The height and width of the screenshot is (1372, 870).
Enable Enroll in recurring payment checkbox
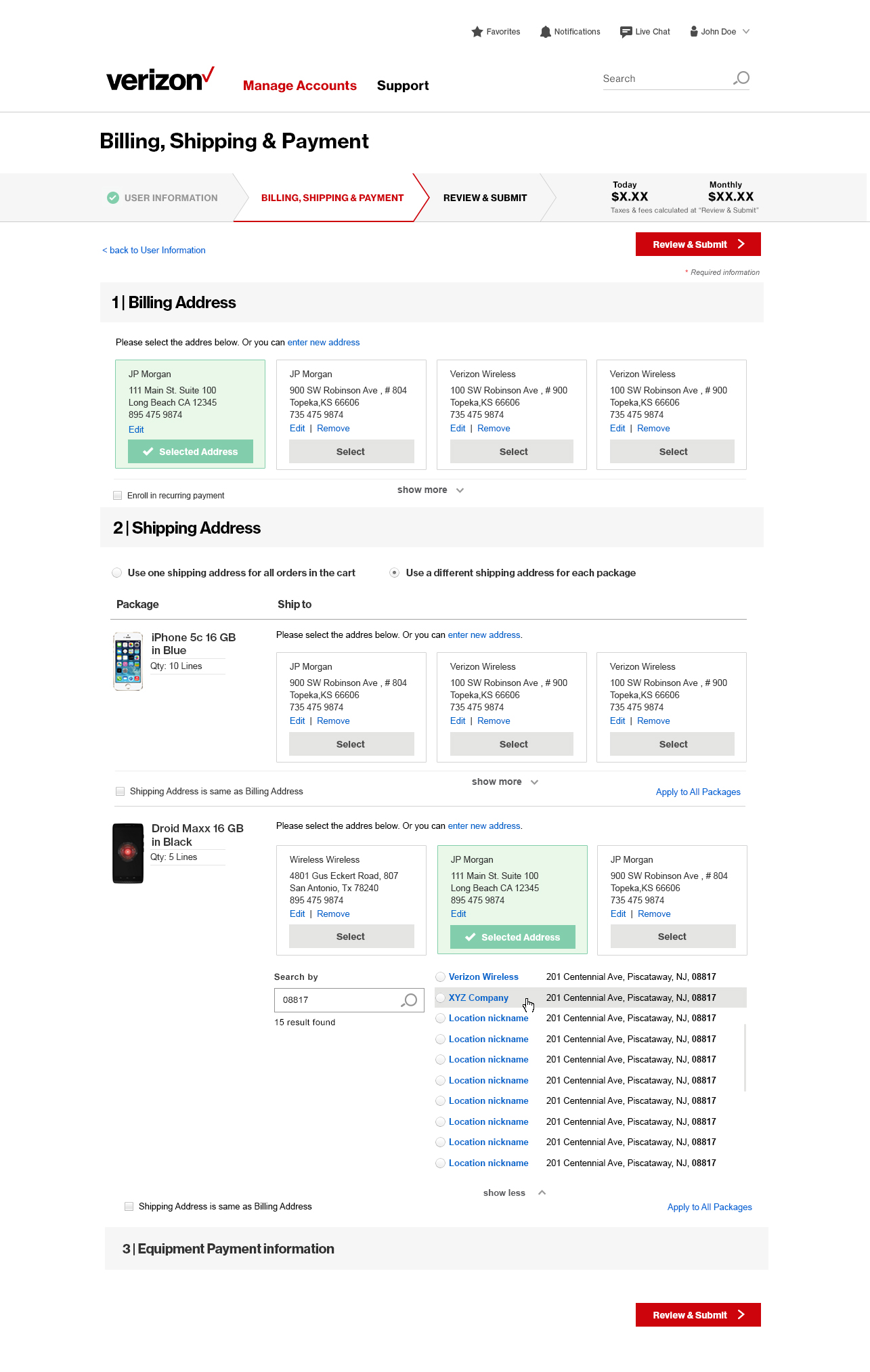point(118,496)
